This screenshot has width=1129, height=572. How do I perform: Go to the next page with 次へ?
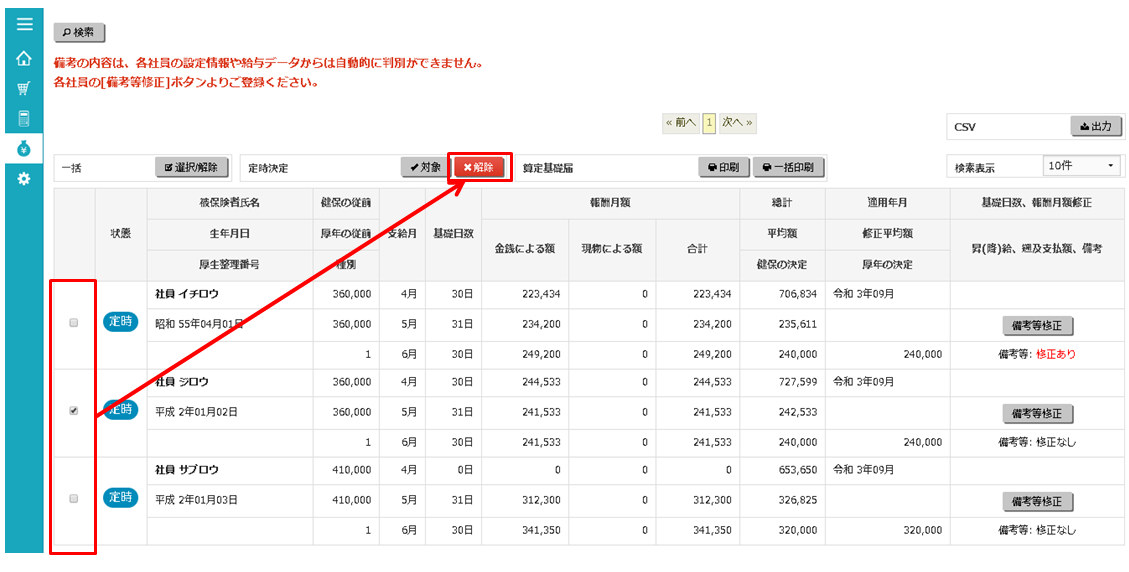click(737, 123)
